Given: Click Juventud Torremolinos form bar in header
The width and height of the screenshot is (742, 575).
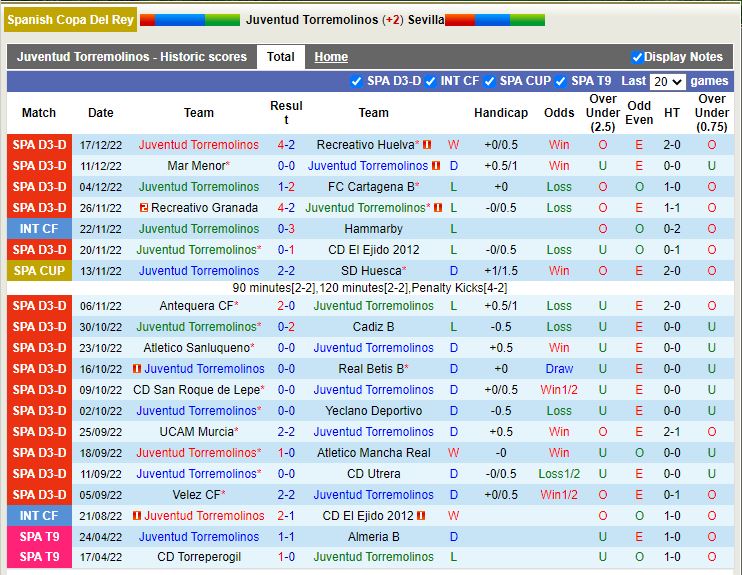Looking at the screenshot, I should [190, 20].
